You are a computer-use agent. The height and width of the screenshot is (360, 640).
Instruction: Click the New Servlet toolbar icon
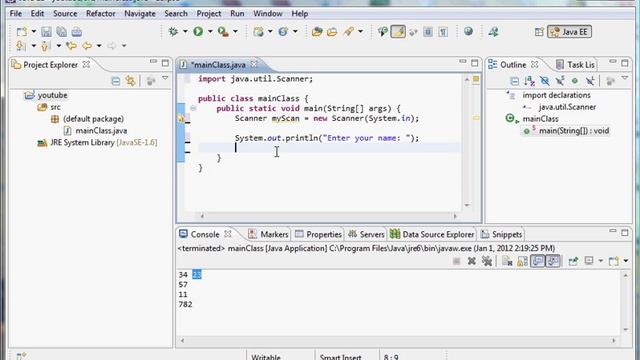click(x=283, y=31)
